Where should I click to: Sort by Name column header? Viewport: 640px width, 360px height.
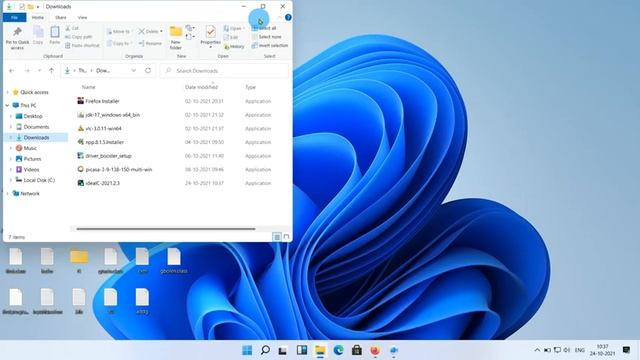coord(89,87)
